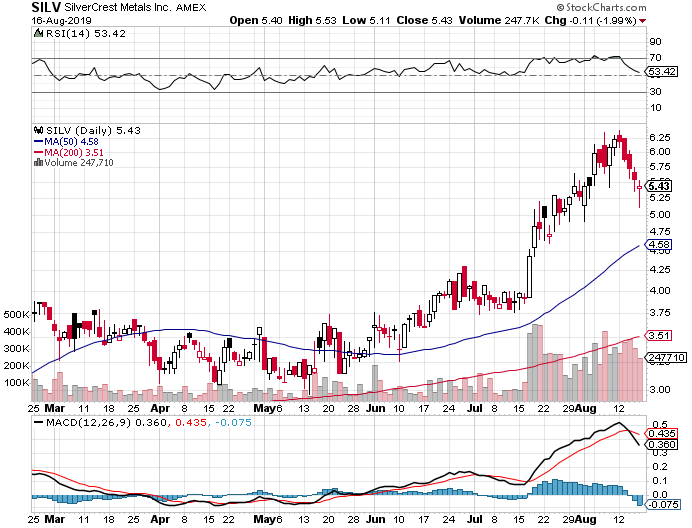Click the High 5.53 value
692x528 pixels.
pos(312,20)
